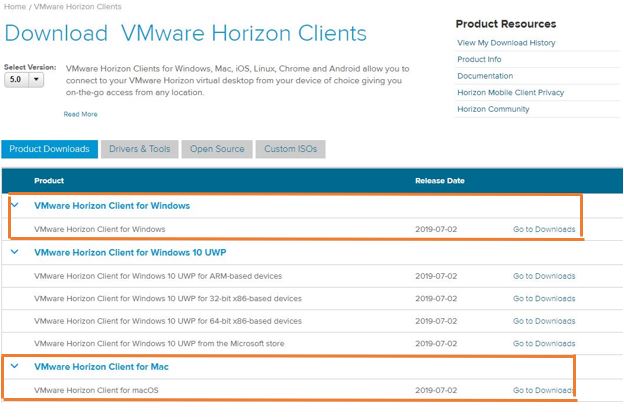Viewport: 624px width, 418px height.
Task: Click the VMware Horizon Client for Windows 10 UWP heading
Action: (130, 252)
